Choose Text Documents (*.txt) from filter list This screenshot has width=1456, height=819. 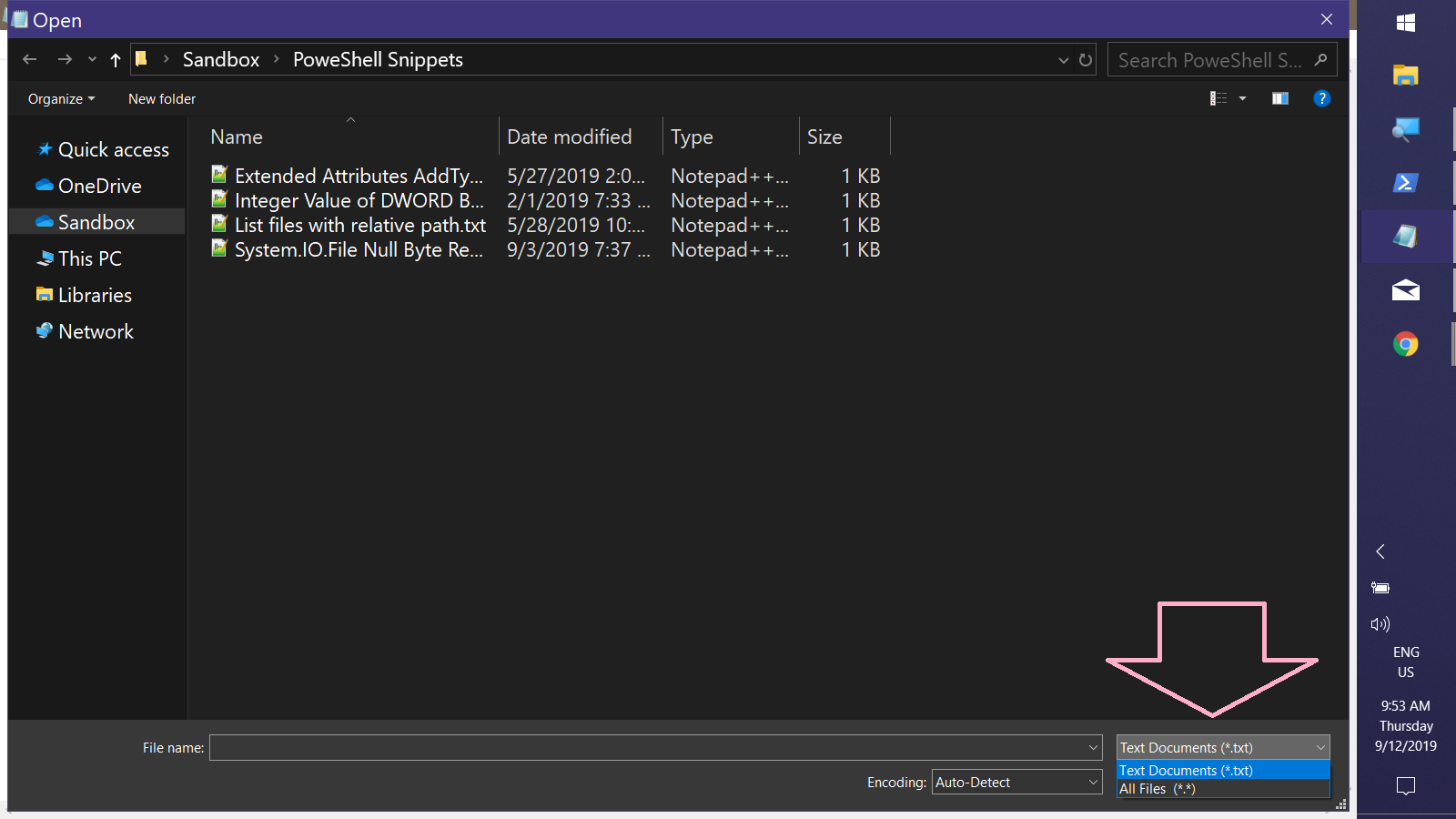1223,771
